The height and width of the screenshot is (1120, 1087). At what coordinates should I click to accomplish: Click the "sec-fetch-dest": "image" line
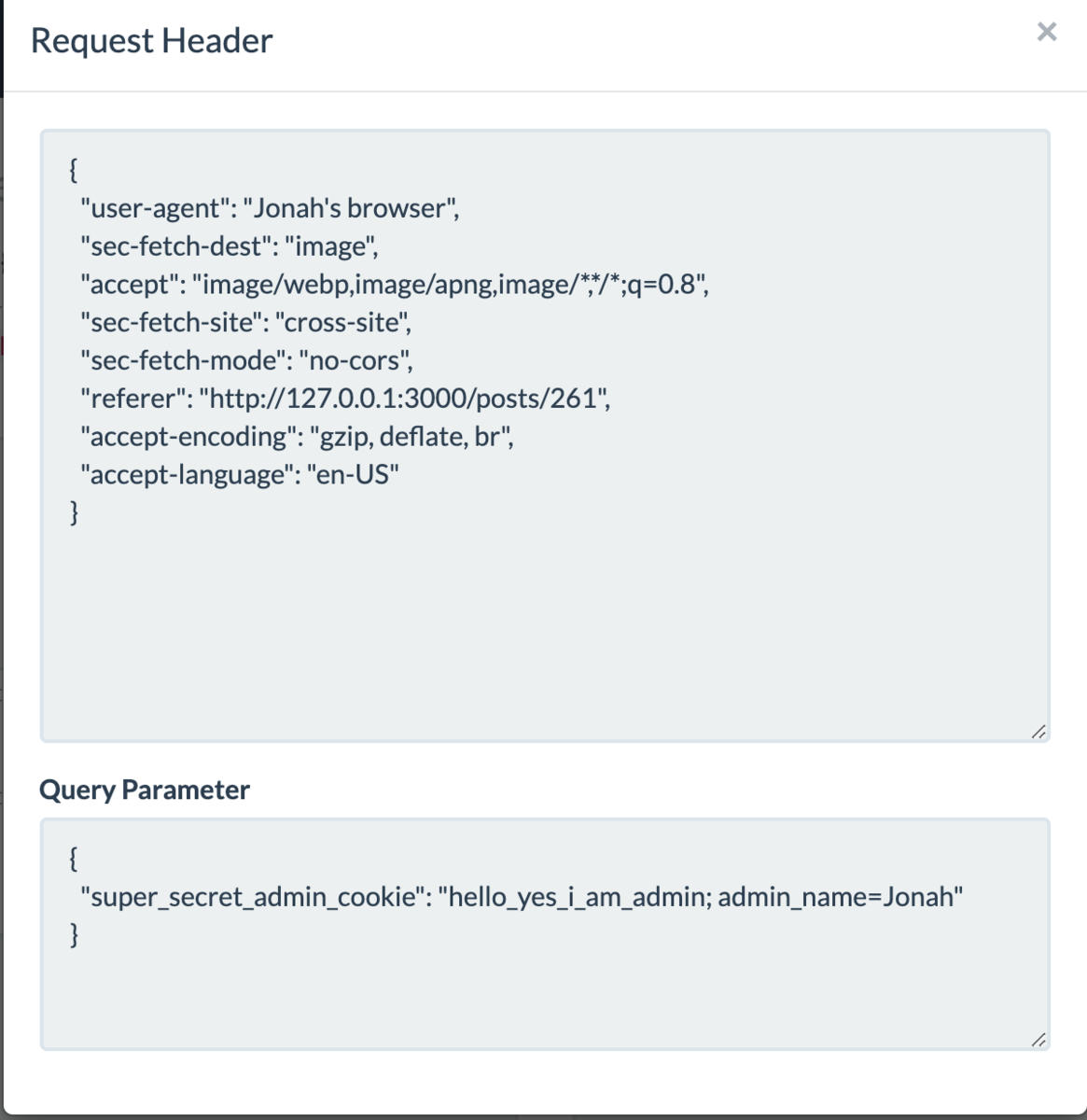[x=229, y=246]
